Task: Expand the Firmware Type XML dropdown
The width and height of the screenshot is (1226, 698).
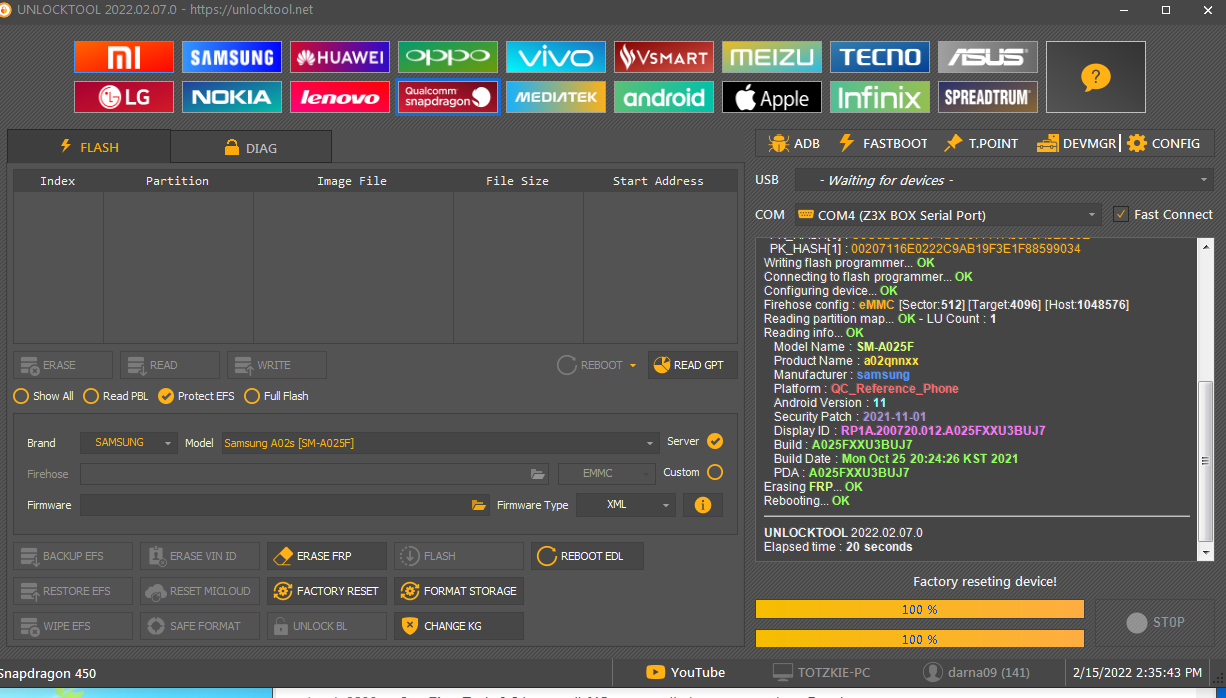Action: pos(626,505)
